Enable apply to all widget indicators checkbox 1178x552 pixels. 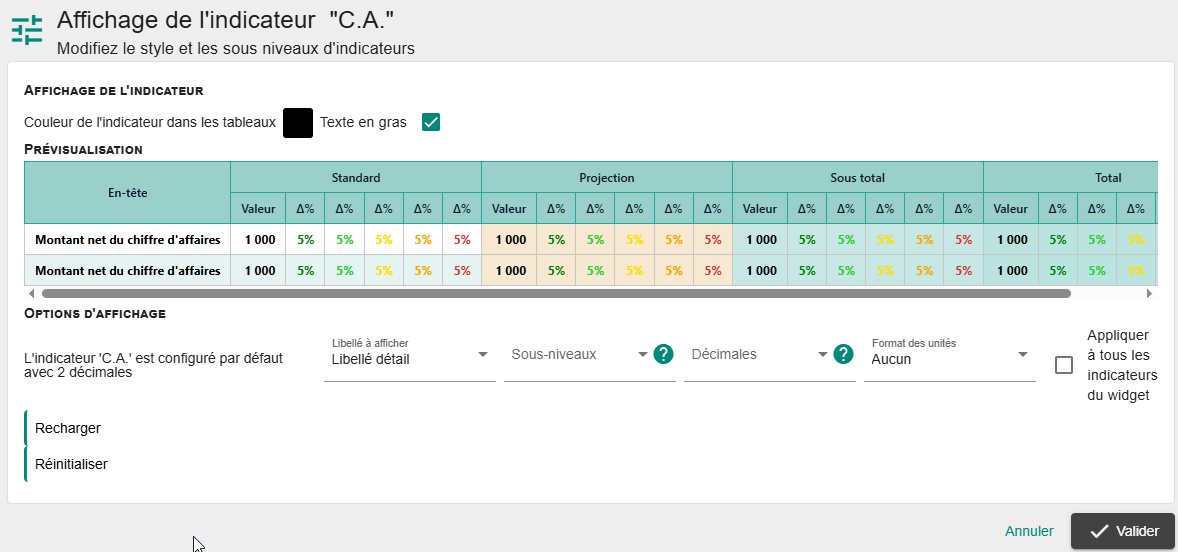[1064, 365]
